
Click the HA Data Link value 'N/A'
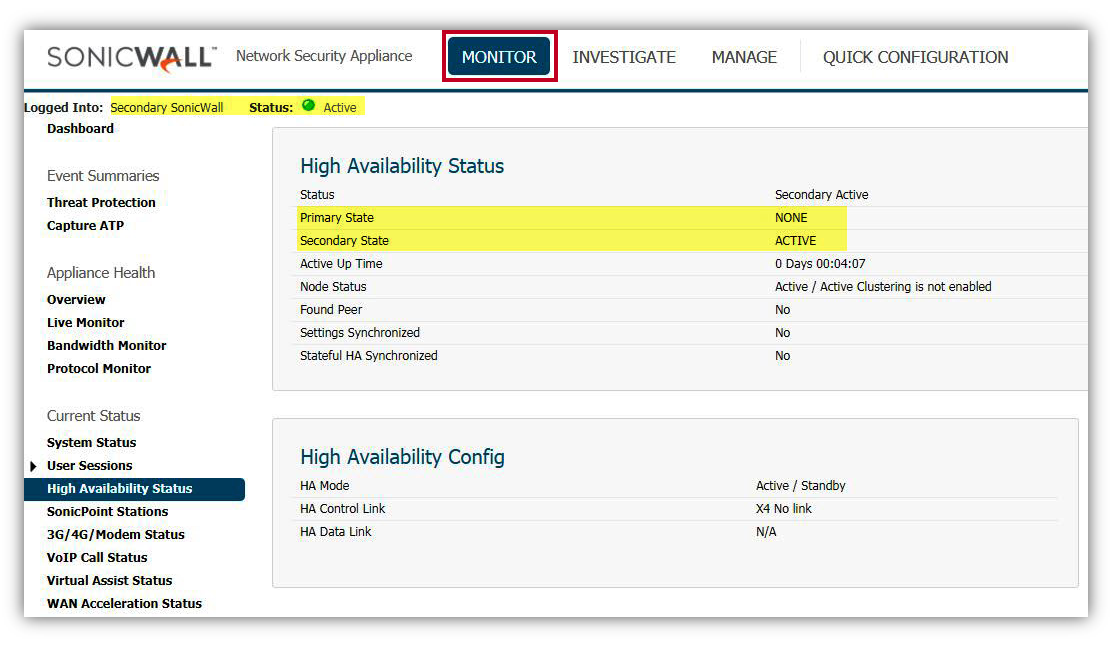tap(766, 532)
